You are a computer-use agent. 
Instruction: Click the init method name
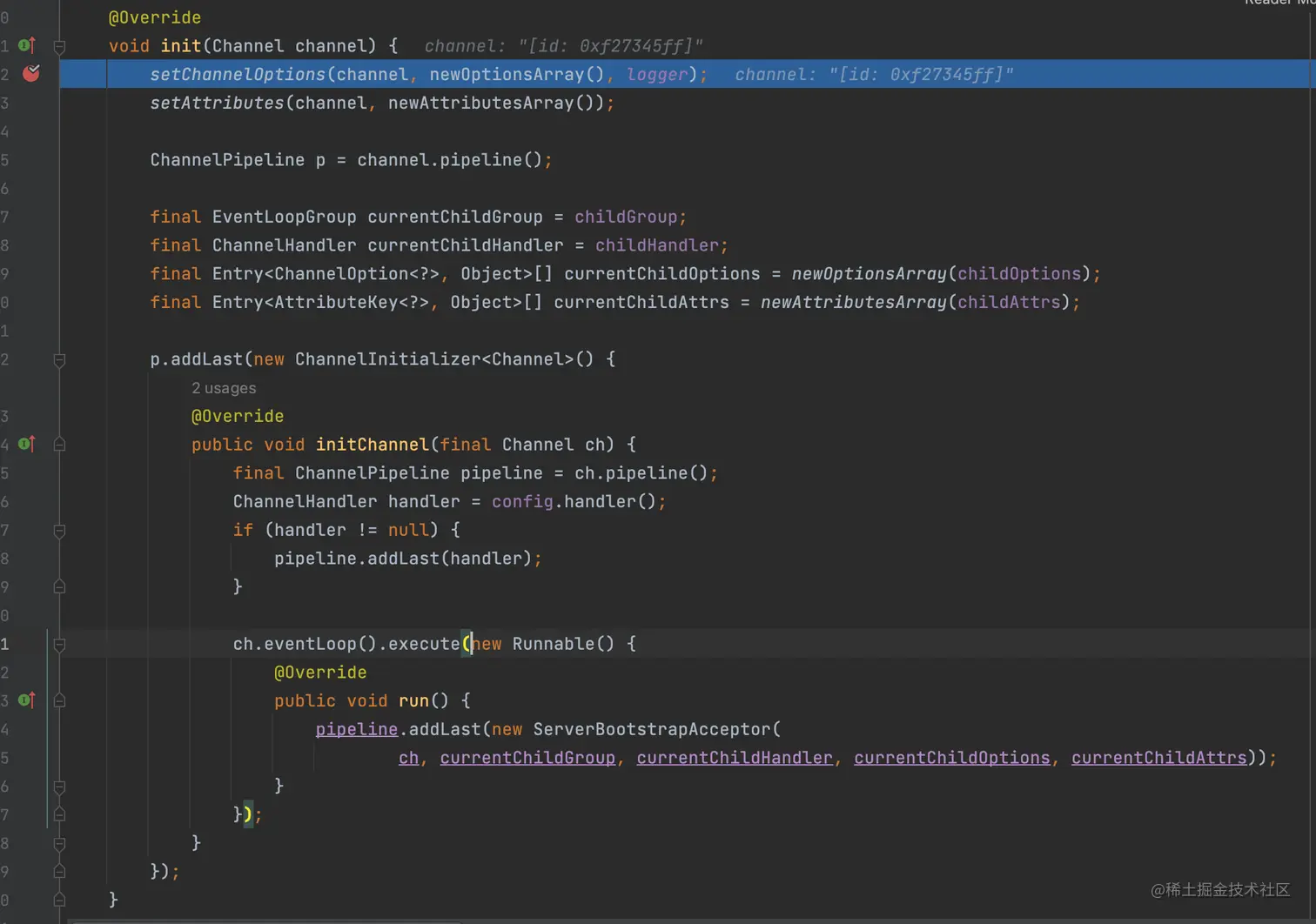(x=181, y=45)
